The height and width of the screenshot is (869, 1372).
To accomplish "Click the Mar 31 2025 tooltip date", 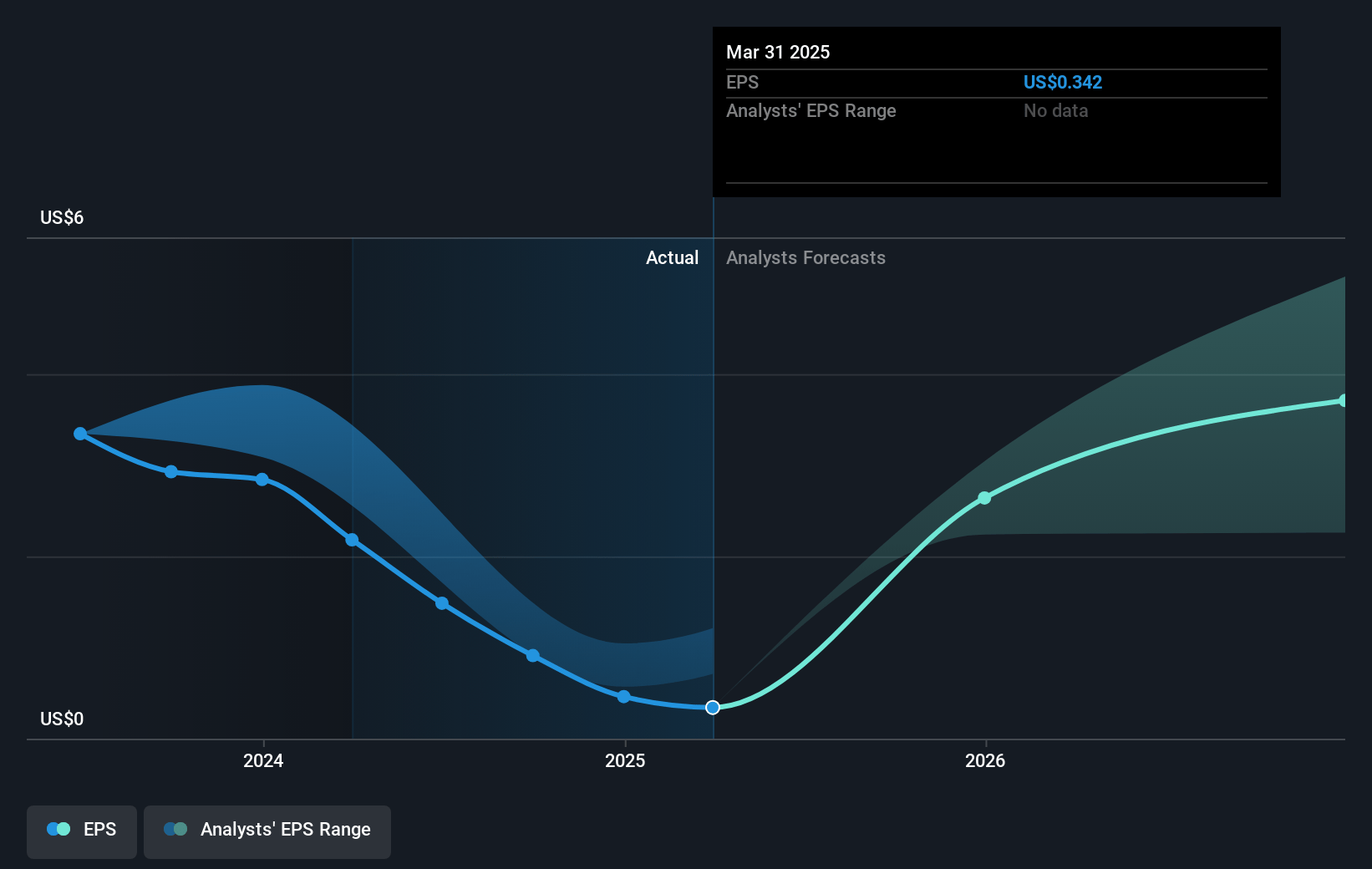I will (778, 52).
